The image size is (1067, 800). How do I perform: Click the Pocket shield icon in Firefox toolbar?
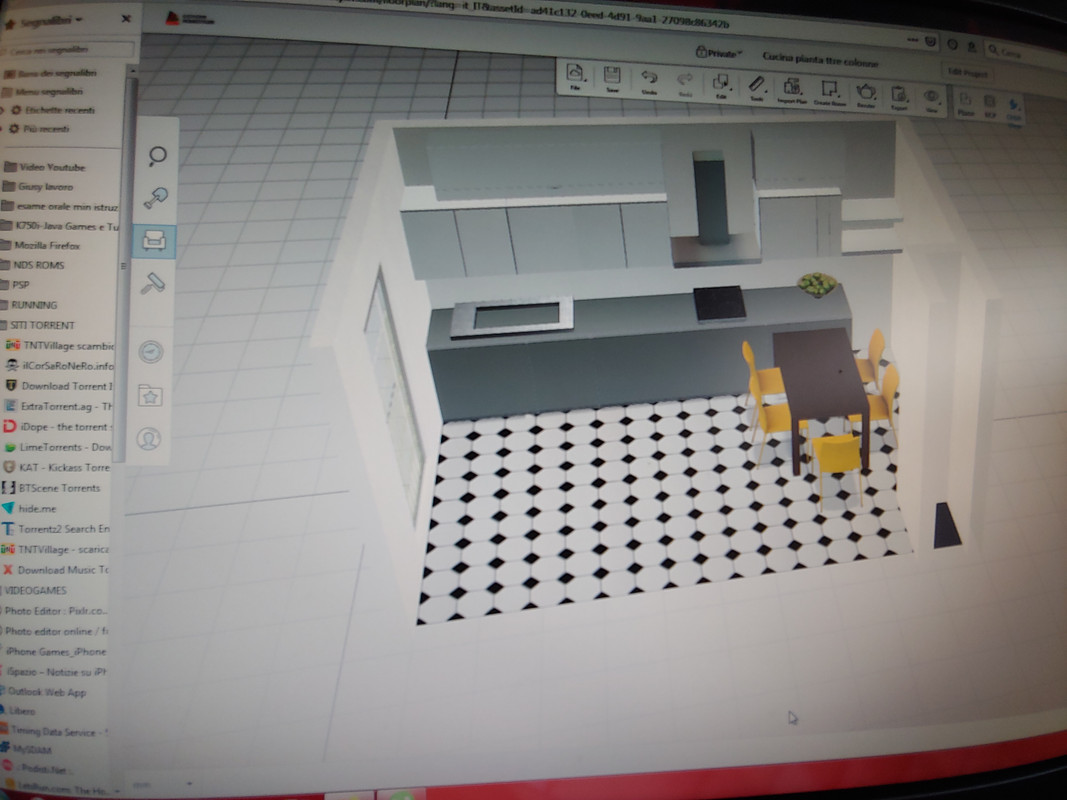click(930, 41)
